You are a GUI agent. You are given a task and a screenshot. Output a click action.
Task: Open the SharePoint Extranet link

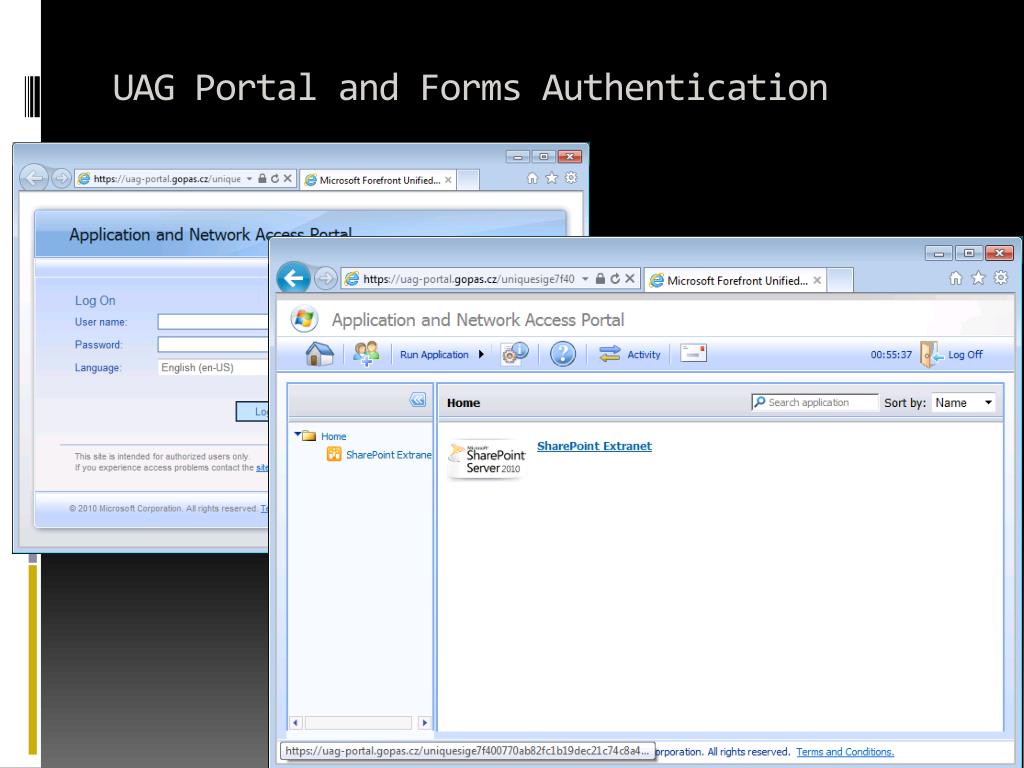click(594, 446)
